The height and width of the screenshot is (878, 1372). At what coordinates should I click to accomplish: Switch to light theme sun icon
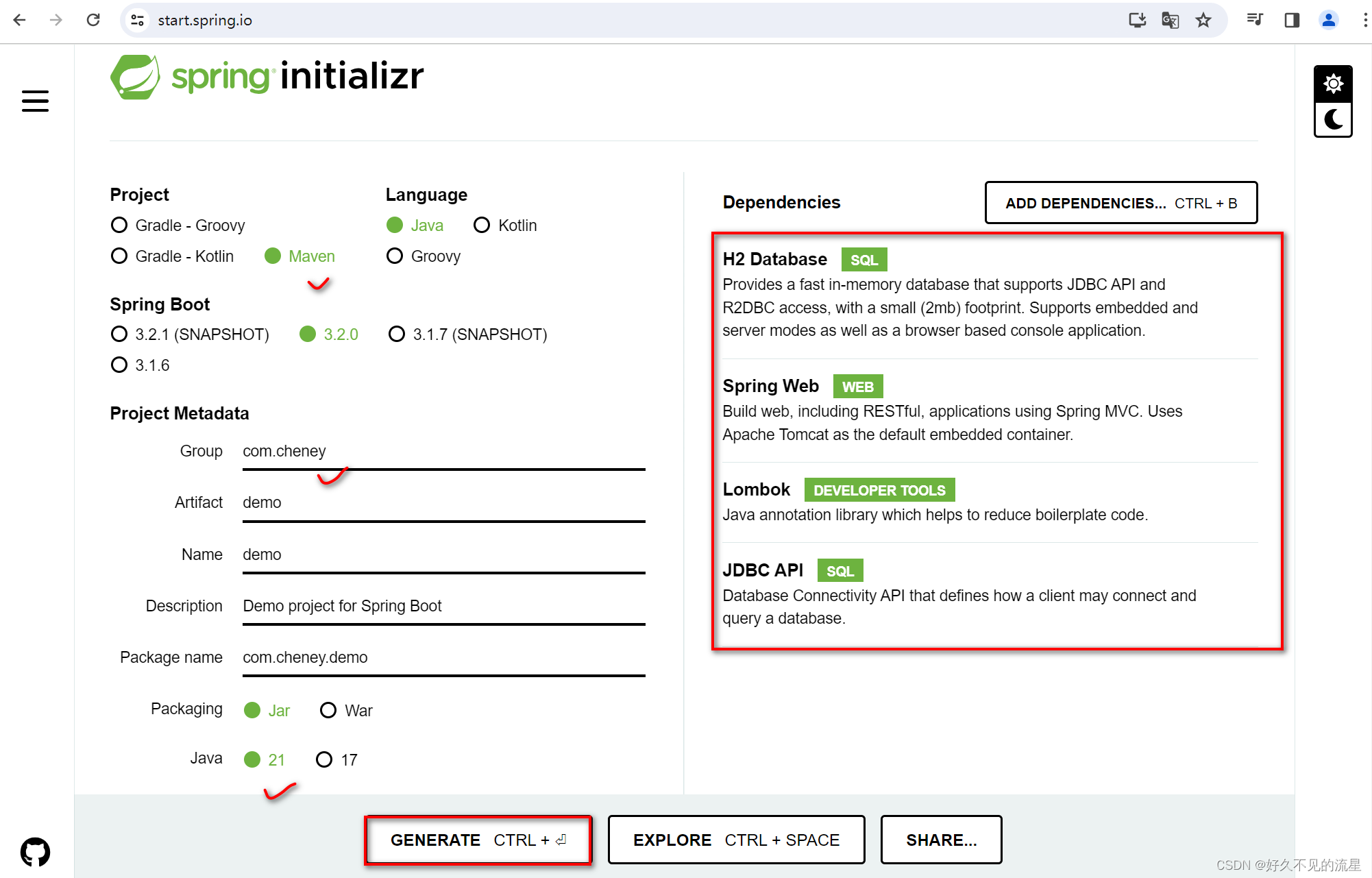click(1333, 84)
